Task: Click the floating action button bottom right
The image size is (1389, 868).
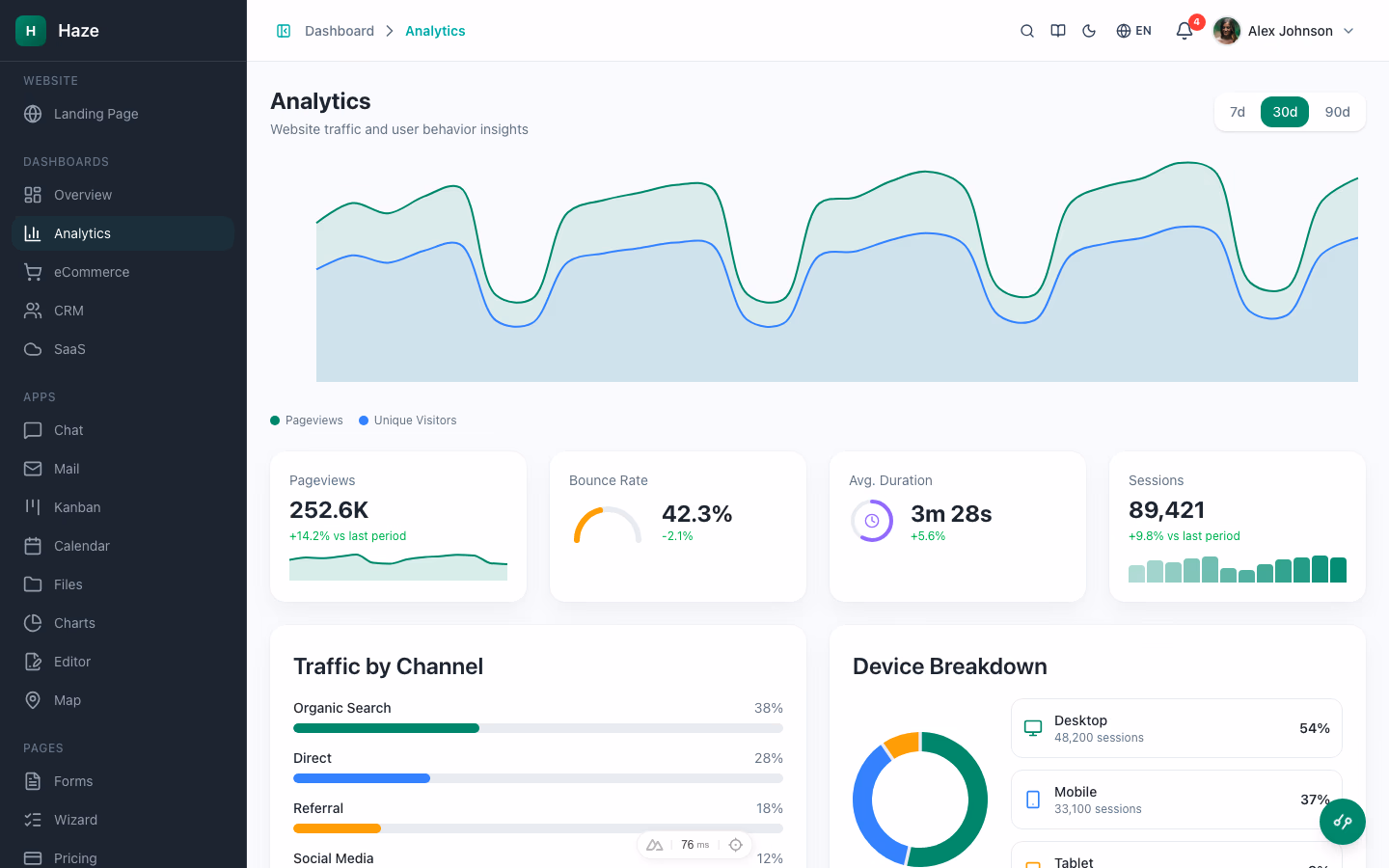Action: coord(1343,822)
